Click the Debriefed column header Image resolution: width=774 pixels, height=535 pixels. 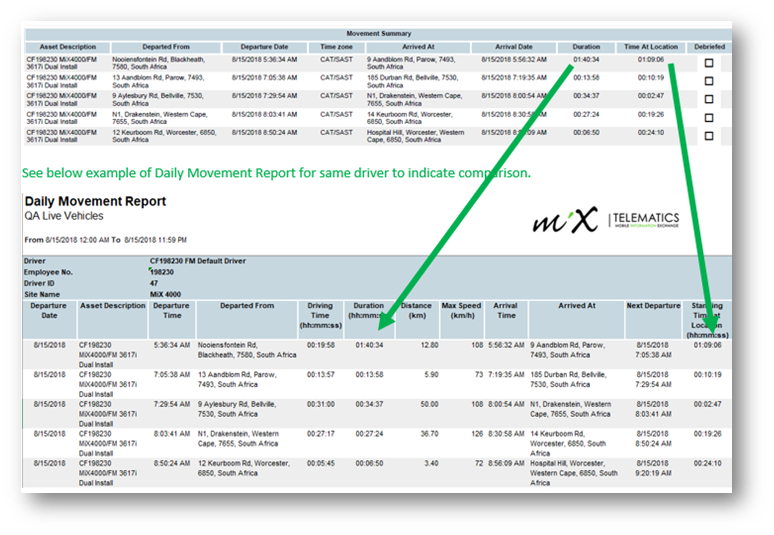click(x=709, y=47)
